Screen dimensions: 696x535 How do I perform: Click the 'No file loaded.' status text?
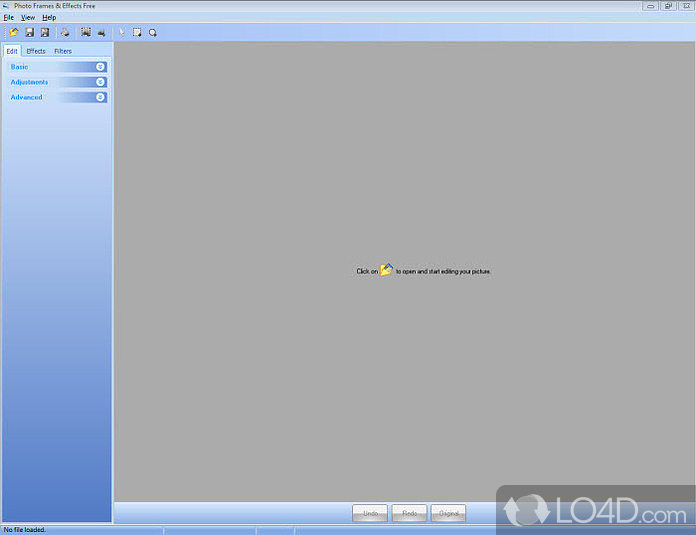coord(25,530)
